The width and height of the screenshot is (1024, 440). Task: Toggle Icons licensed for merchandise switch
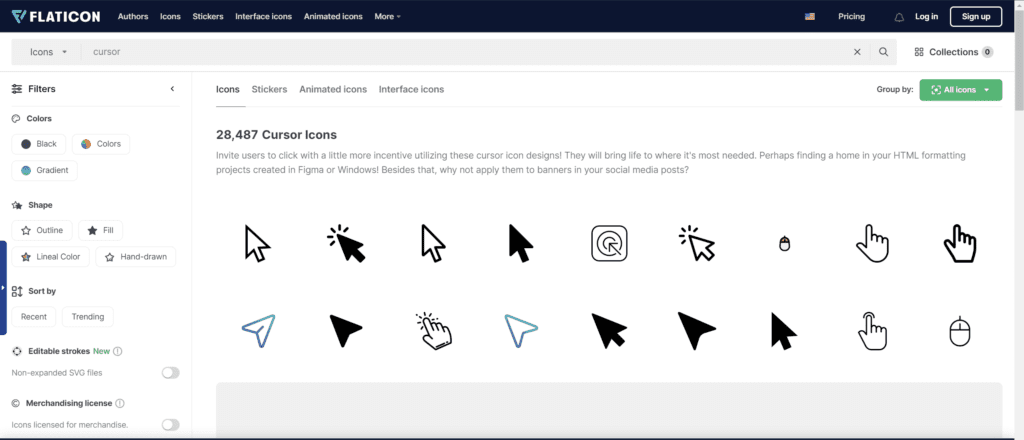pyautogui.click(x=170, y=425)
